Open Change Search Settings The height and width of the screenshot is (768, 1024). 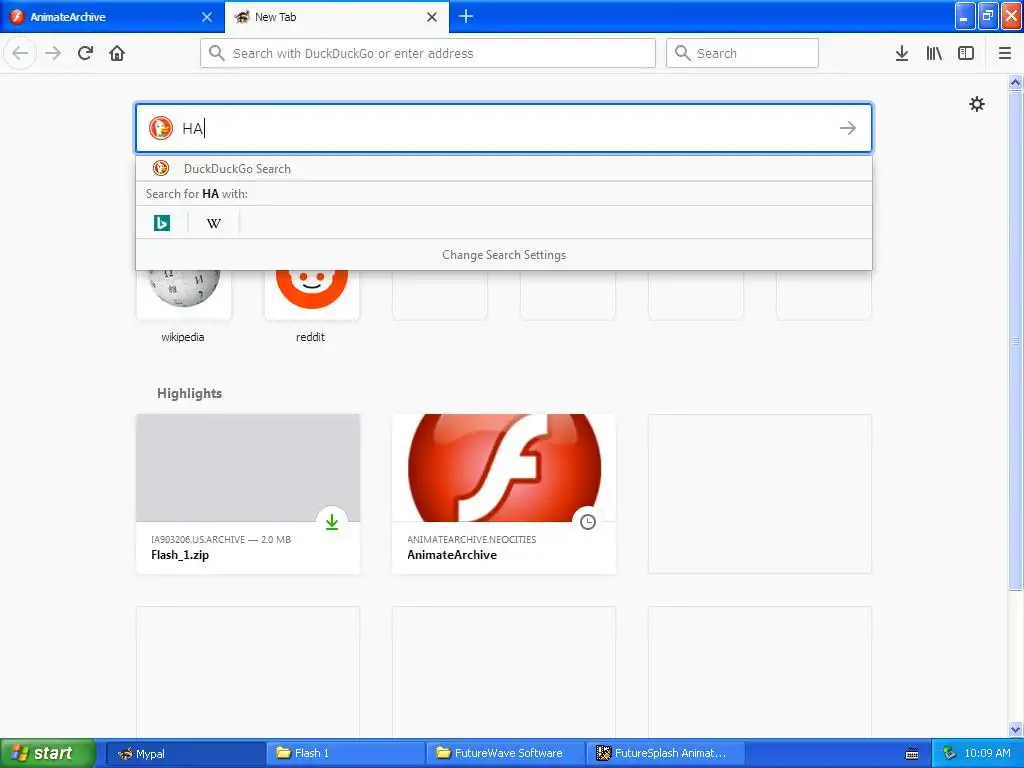tap(504, 255)
